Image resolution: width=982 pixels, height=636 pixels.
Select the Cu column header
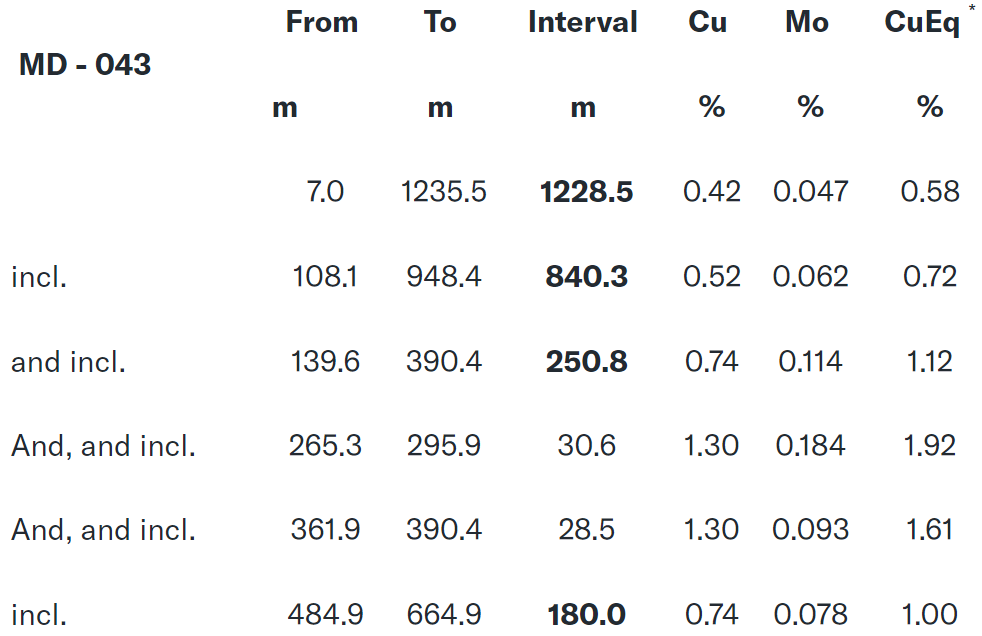pyautogui.click(x=708, y=23)
